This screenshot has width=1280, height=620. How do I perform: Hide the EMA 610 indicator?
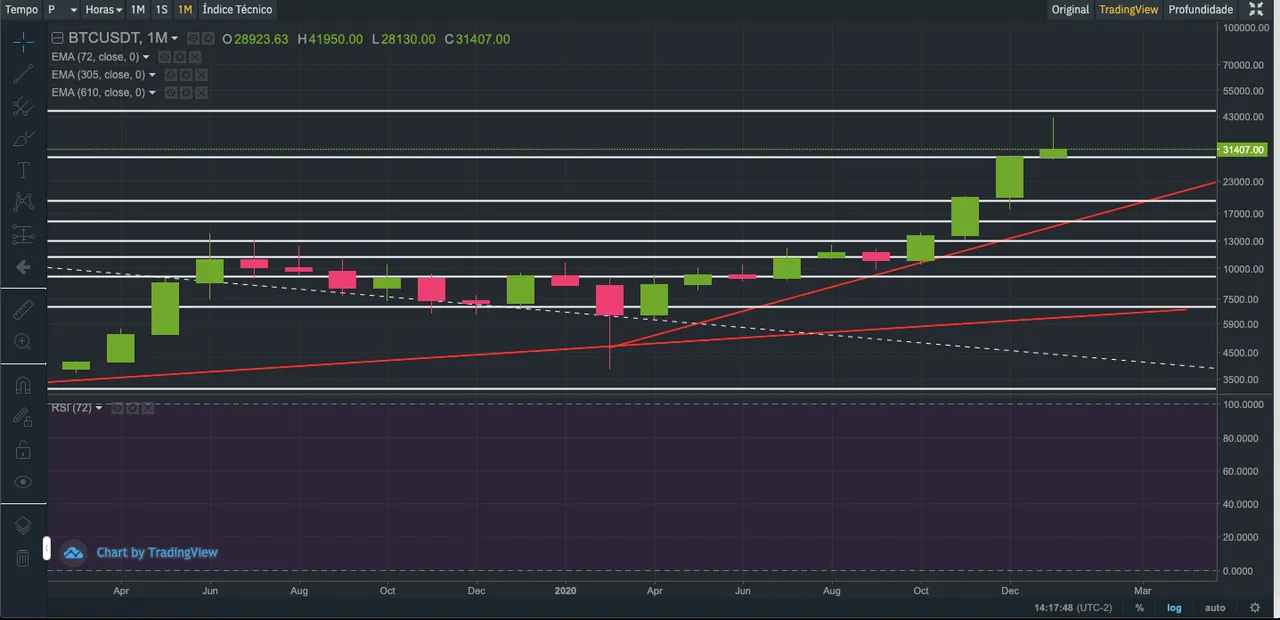pos(171,93)
